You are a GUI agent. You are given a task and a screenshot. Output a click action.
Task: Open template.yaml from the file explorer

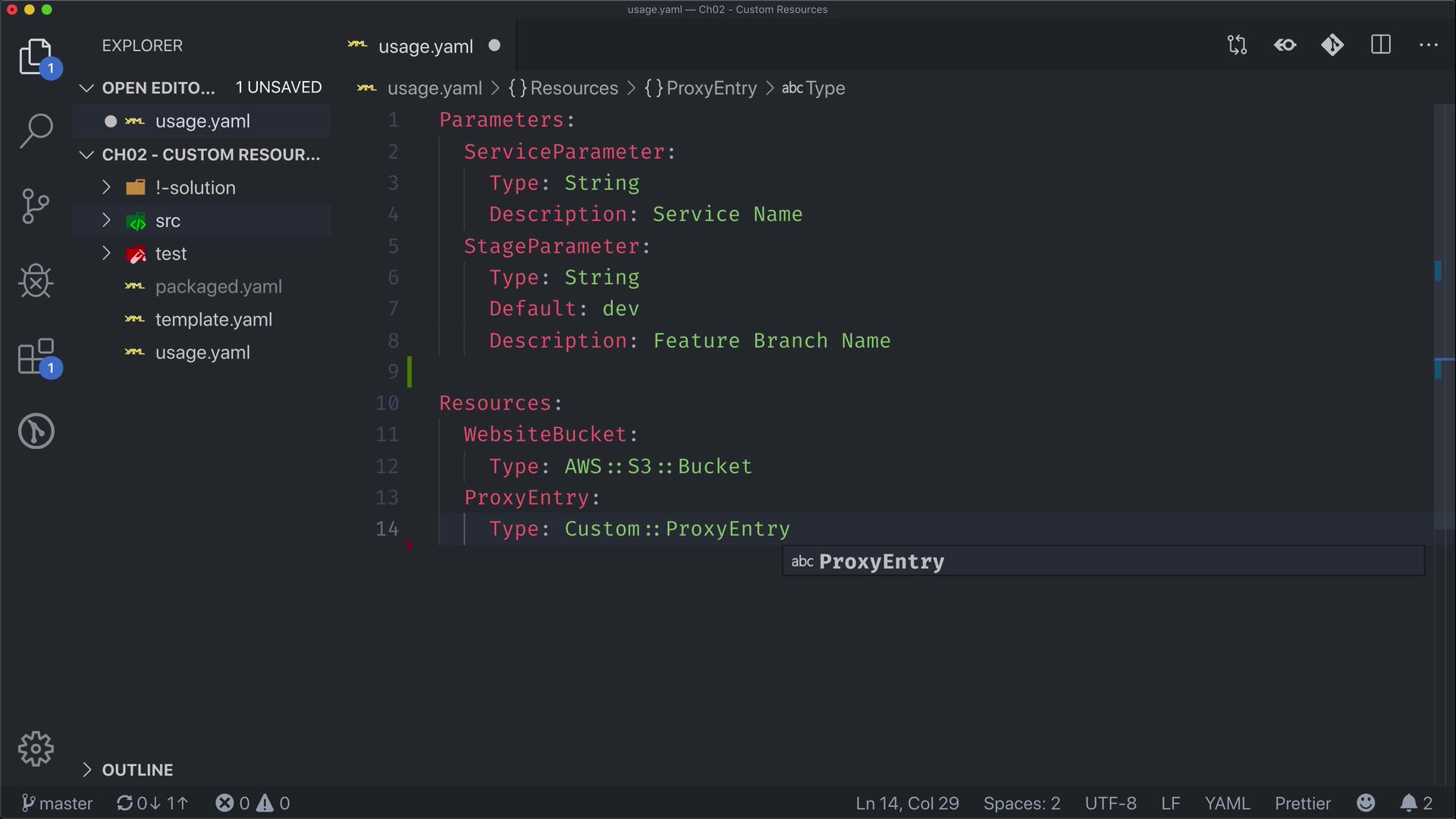[213, 319]
